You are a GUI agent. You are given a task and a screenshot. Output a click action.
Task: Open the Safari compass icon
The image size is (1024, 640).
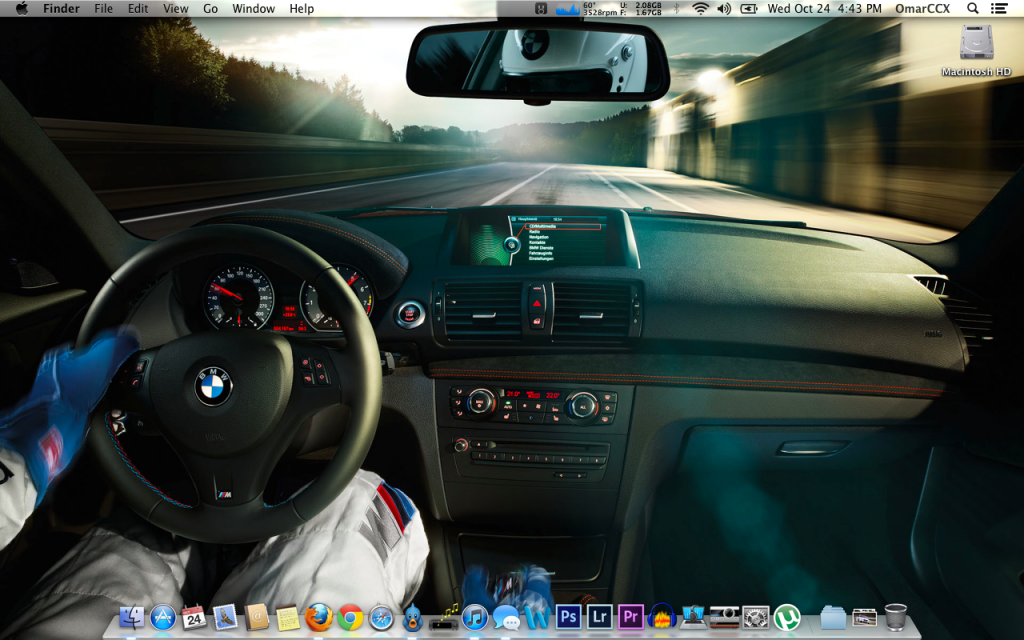[381, 617]
